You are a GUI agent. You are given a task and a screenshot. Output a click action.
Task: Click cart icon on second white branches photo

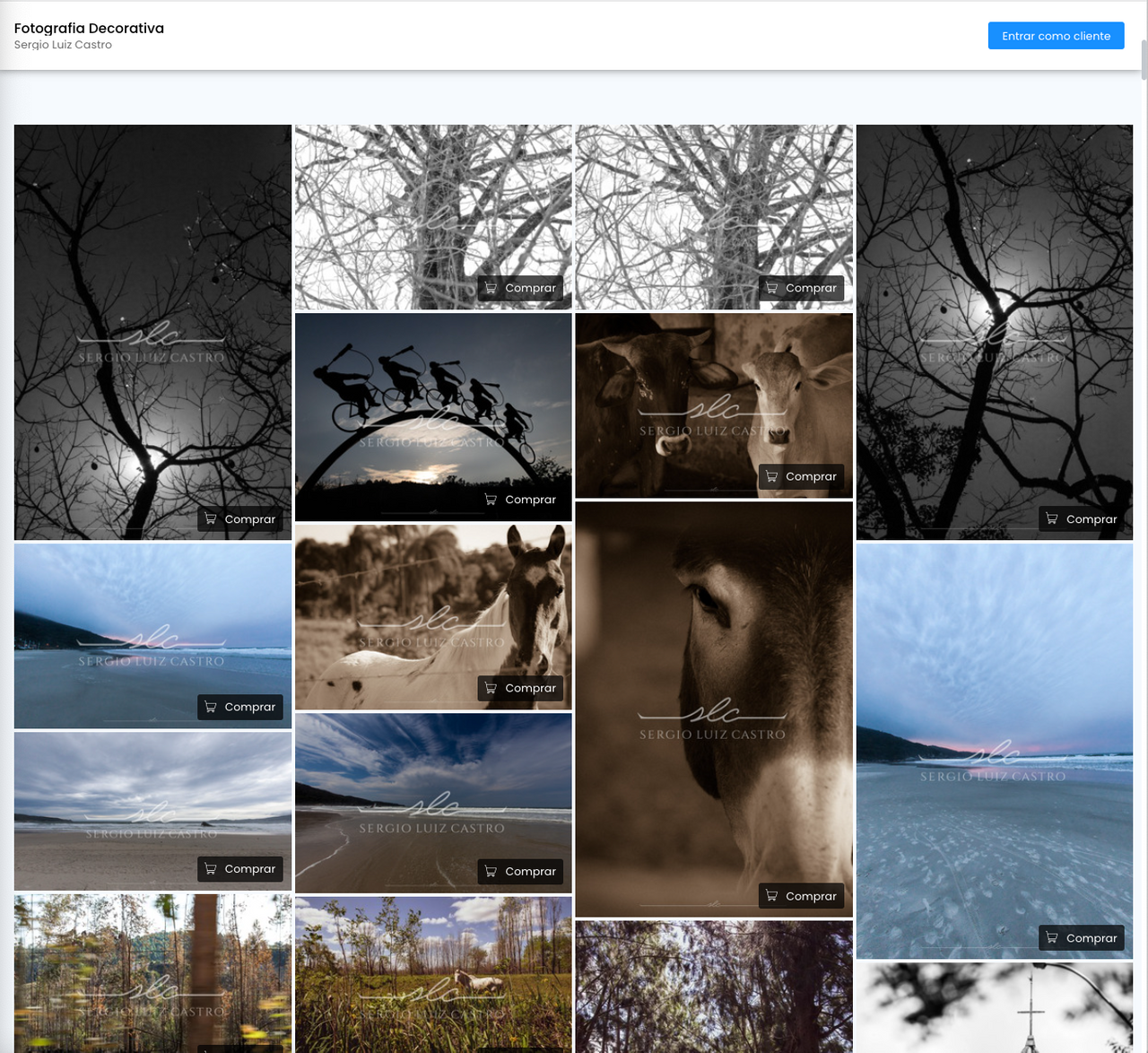click(771, 288)
